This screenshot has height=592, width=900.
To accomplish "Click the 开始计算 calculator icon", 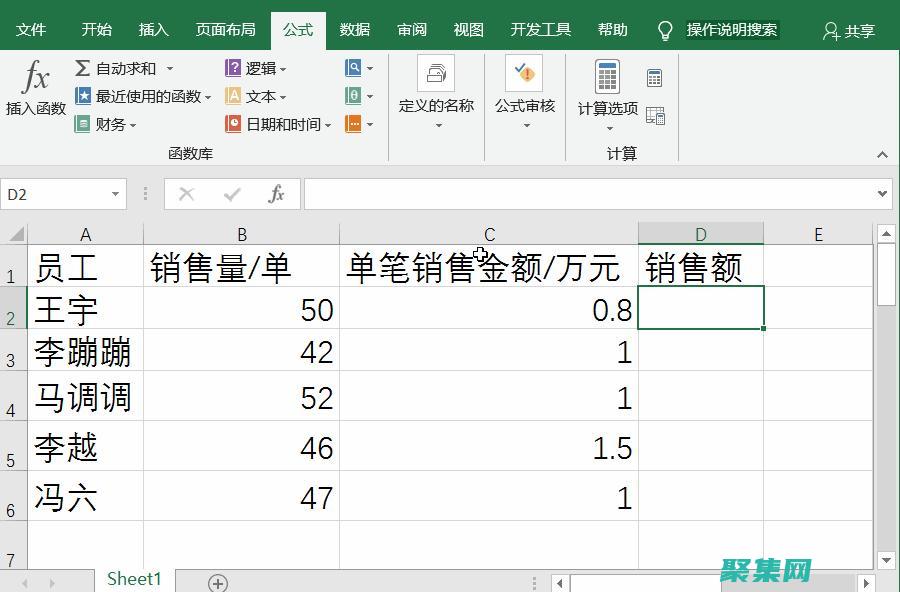I will pos(655,77).
